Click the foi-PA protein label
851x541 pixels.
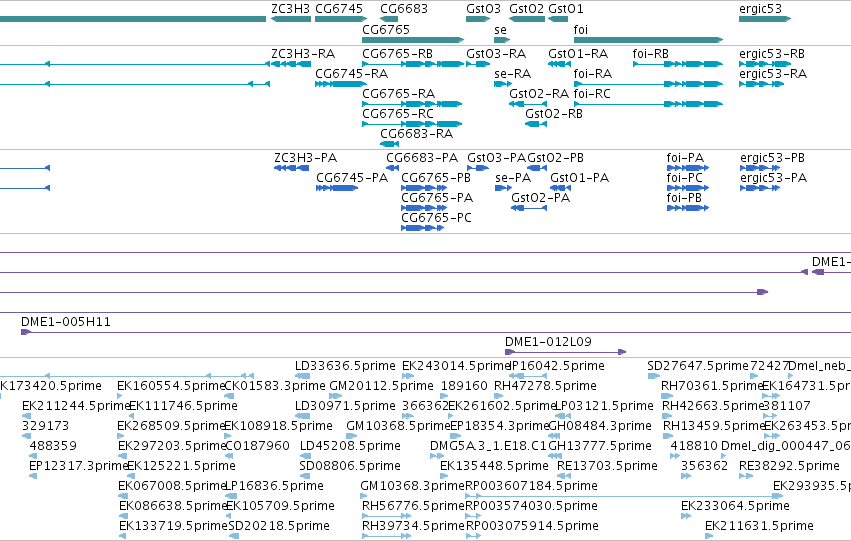pyautogui.click(x=685, y=158)
